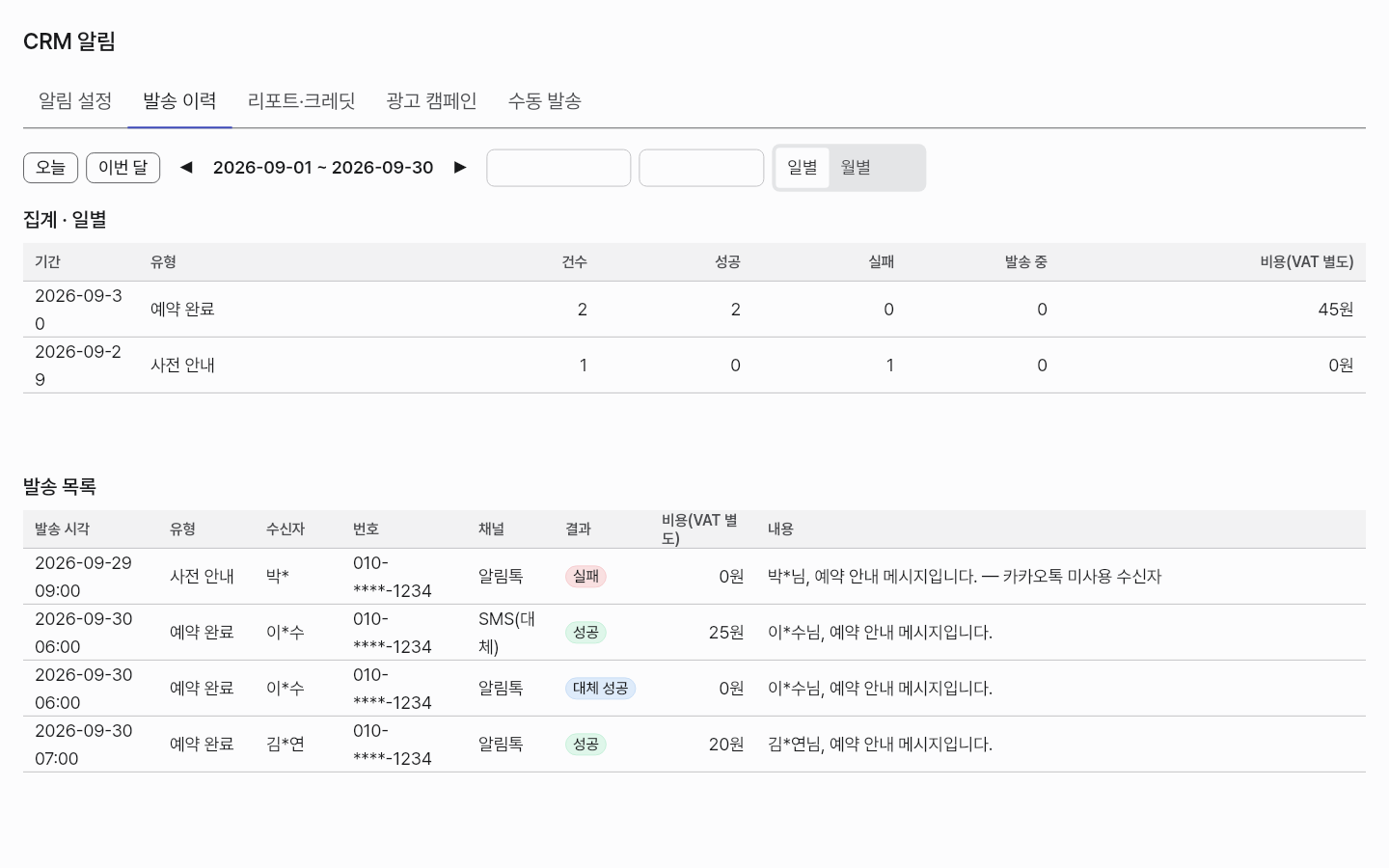Click the date range 2026-09-01 ~ 2026-09-30
The width and height of the screenshot is (1389, 868).
[x=323, y=168]
